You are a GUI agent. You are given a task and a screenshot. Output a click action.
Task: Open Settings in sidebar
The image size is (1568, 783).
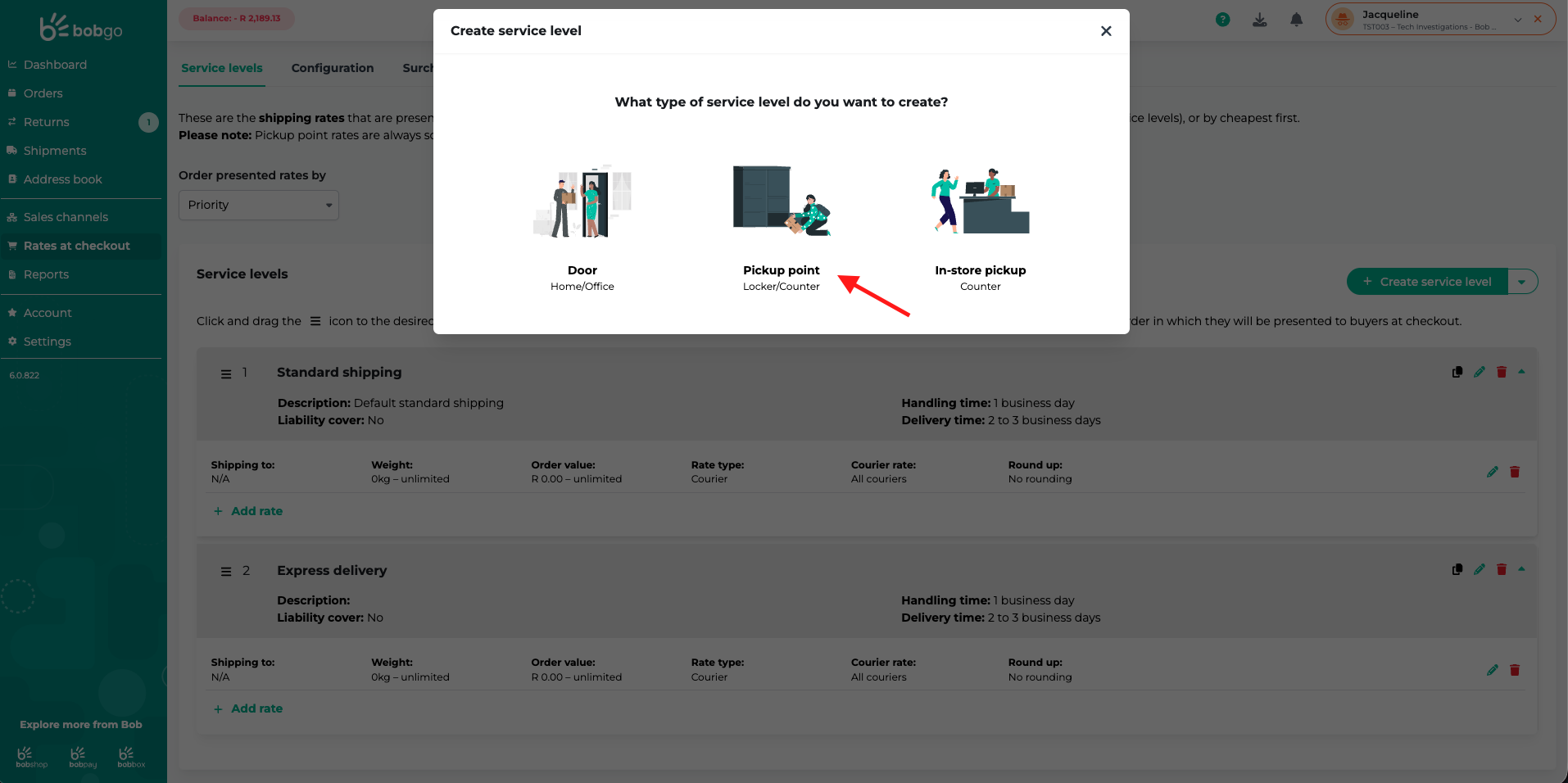(x=47, y=342)
